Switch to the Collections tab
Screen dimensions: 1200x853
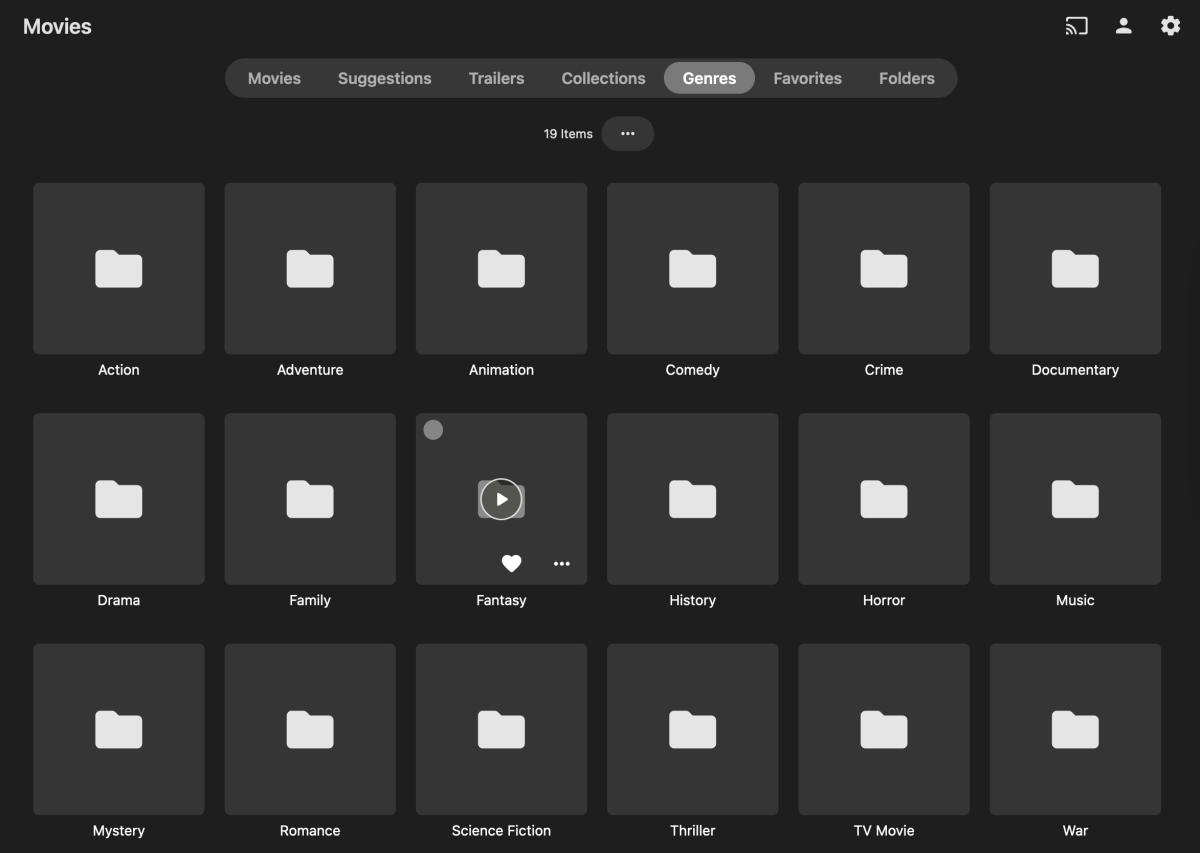click(602, 77)
